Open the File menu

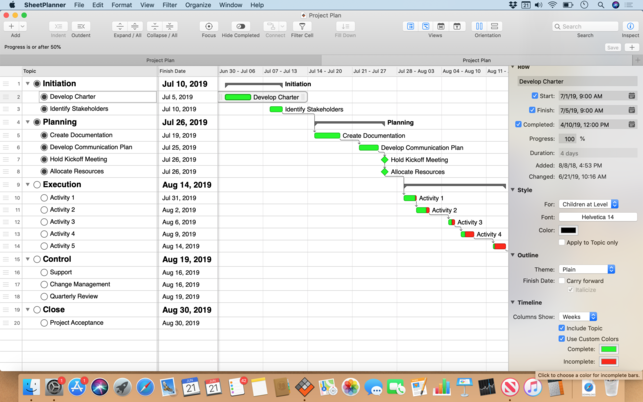click(79, 5)
